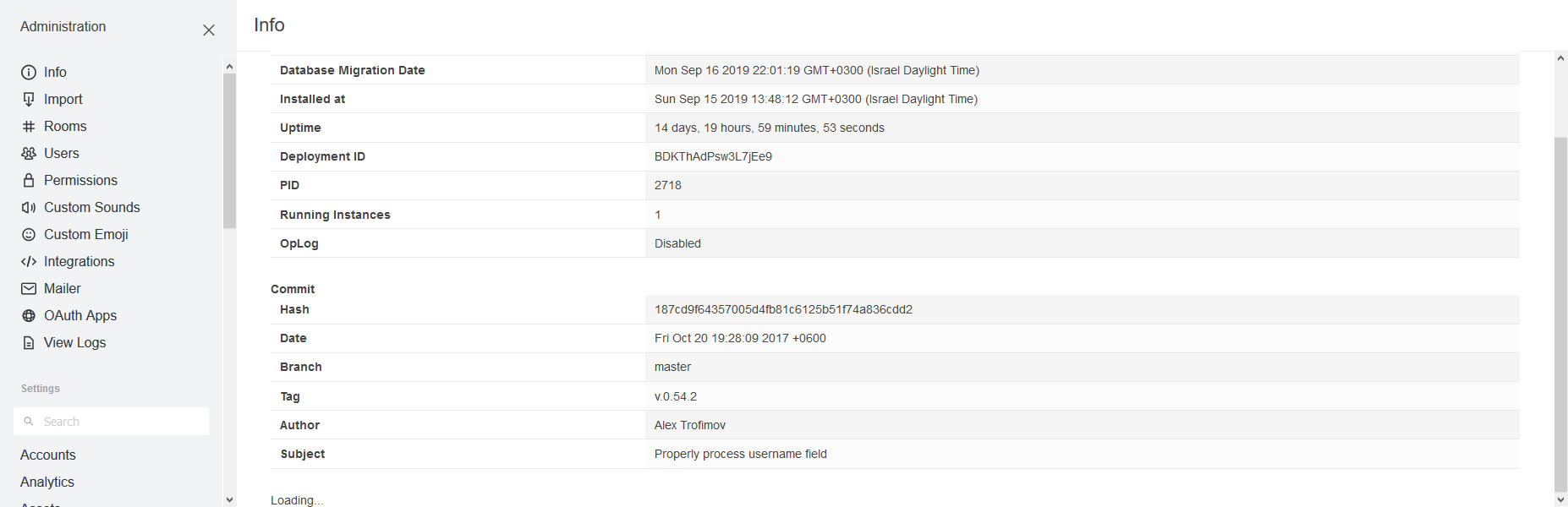This screenshot has width=1568, height=507.
Task: Click the Users group icon
Action: click(29, 154)
